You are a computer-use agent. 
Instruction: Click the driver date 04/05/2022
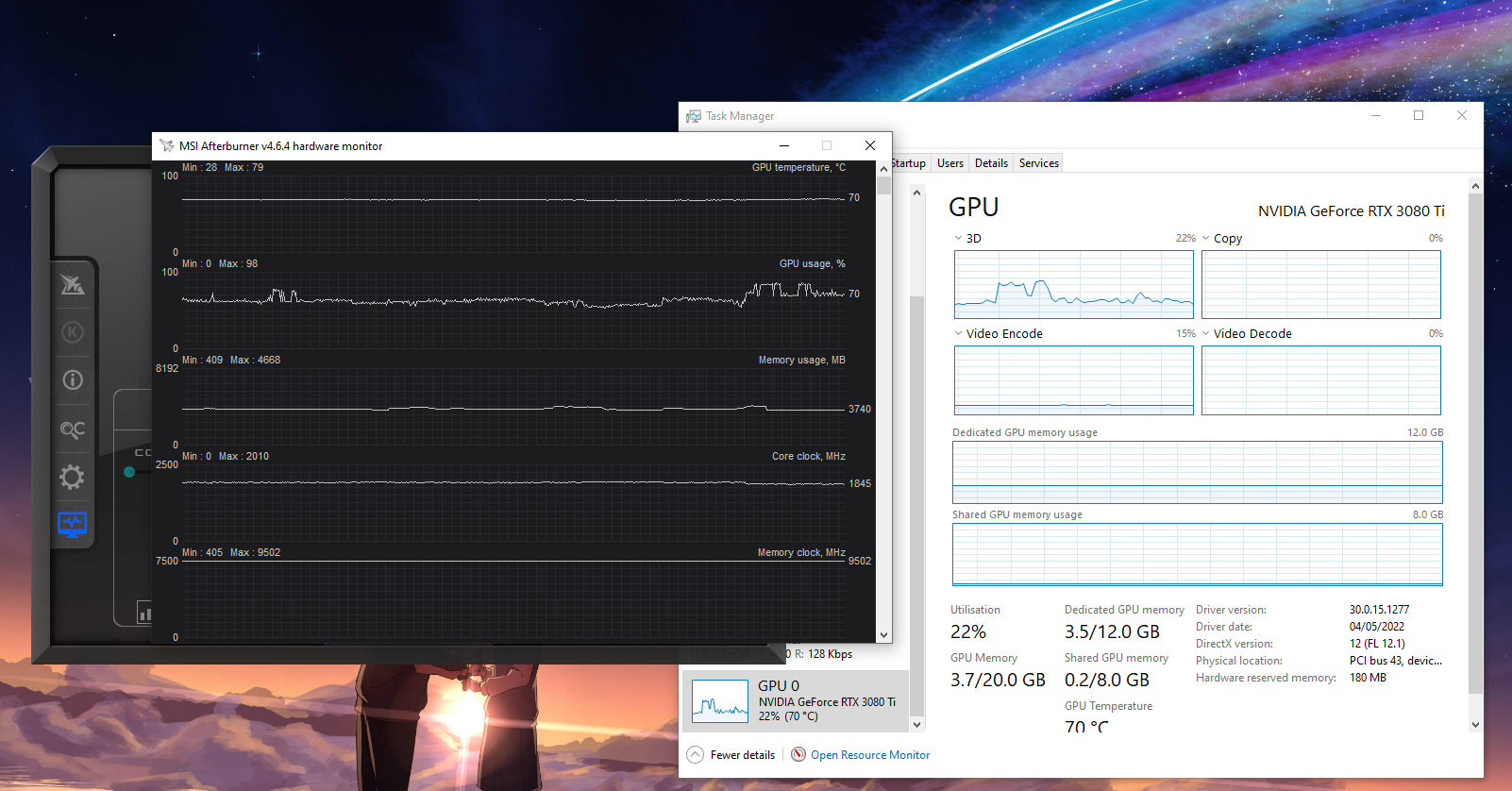point(1376,627)
